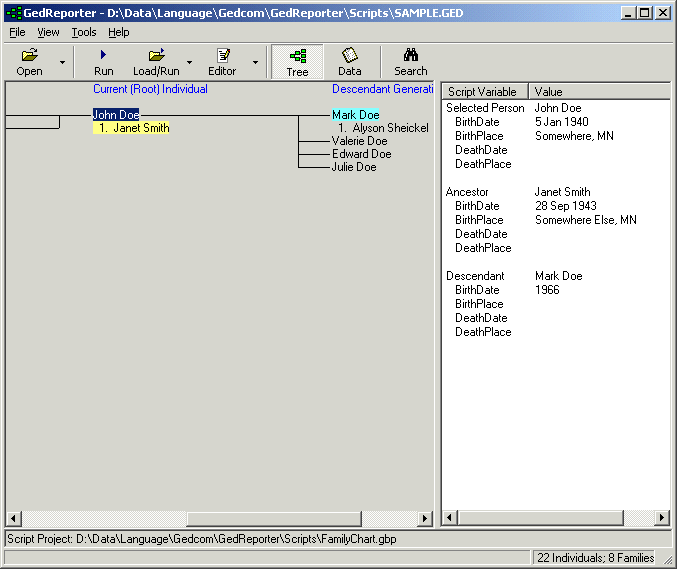Select descendant Mark Doe
The width and height of the screenshot is (677, 569).
pos(355,115)
